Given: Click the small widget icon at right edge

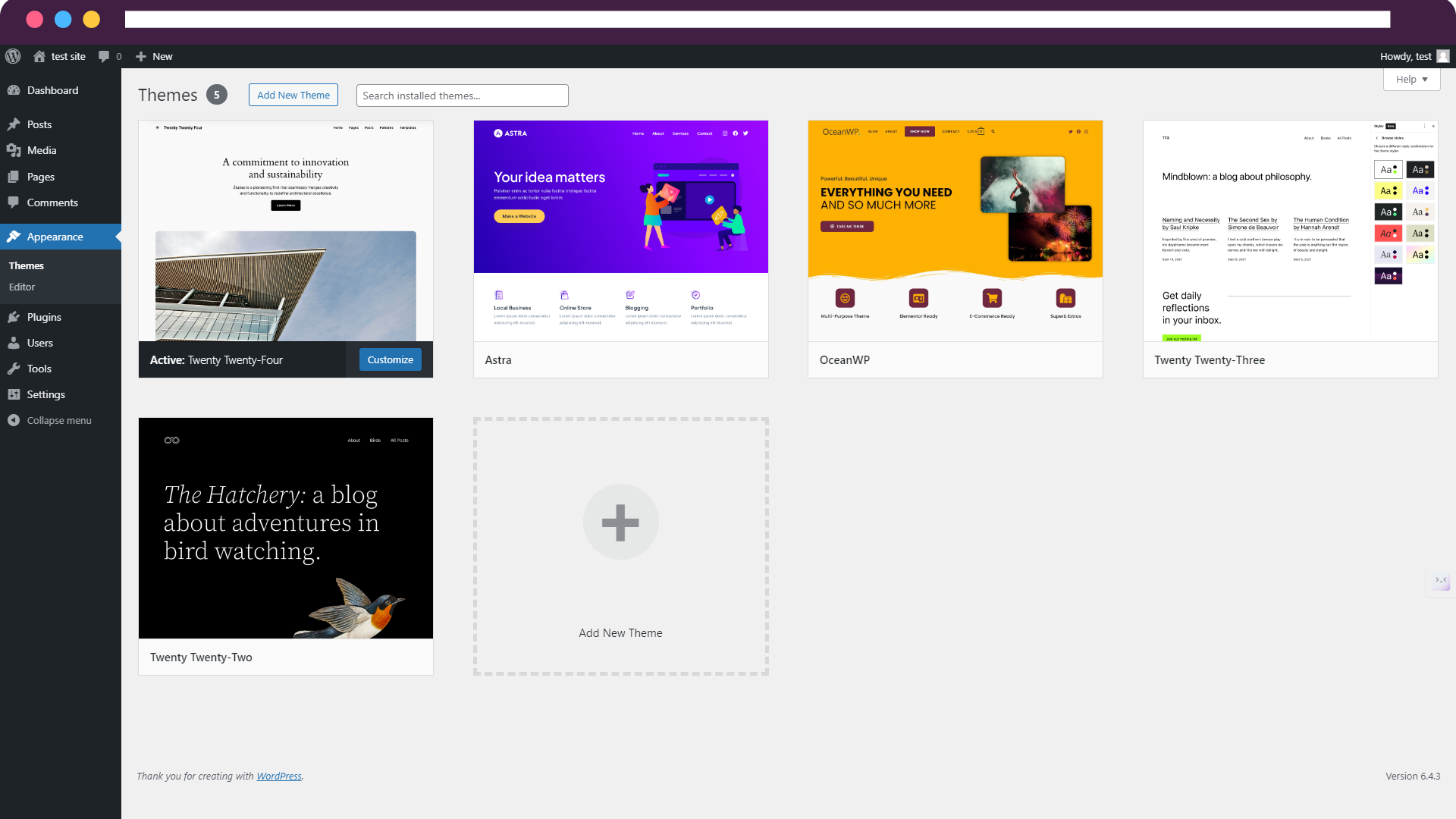Looking at the screenshot, I should pos(1441,581).
